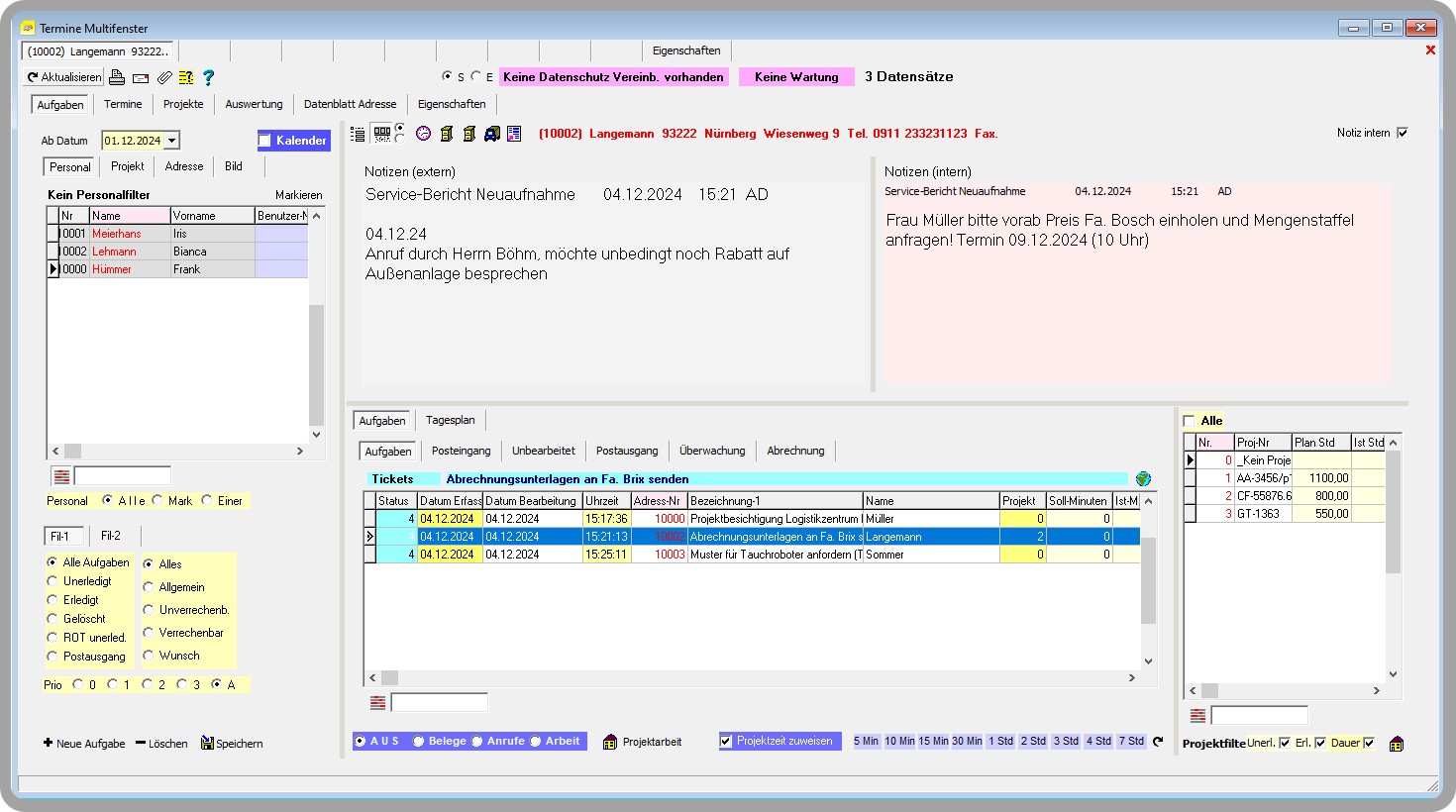Screen dimensions: 1456x812
Task: Click the printer icon in the toolbar
Action: tap(117, 77)
